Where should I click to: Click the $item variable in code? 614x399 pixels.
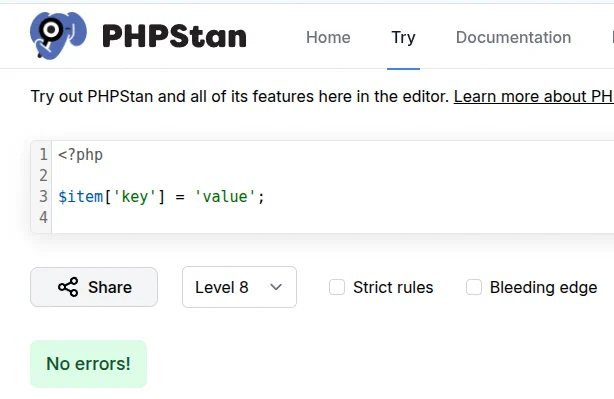point(81,197)
